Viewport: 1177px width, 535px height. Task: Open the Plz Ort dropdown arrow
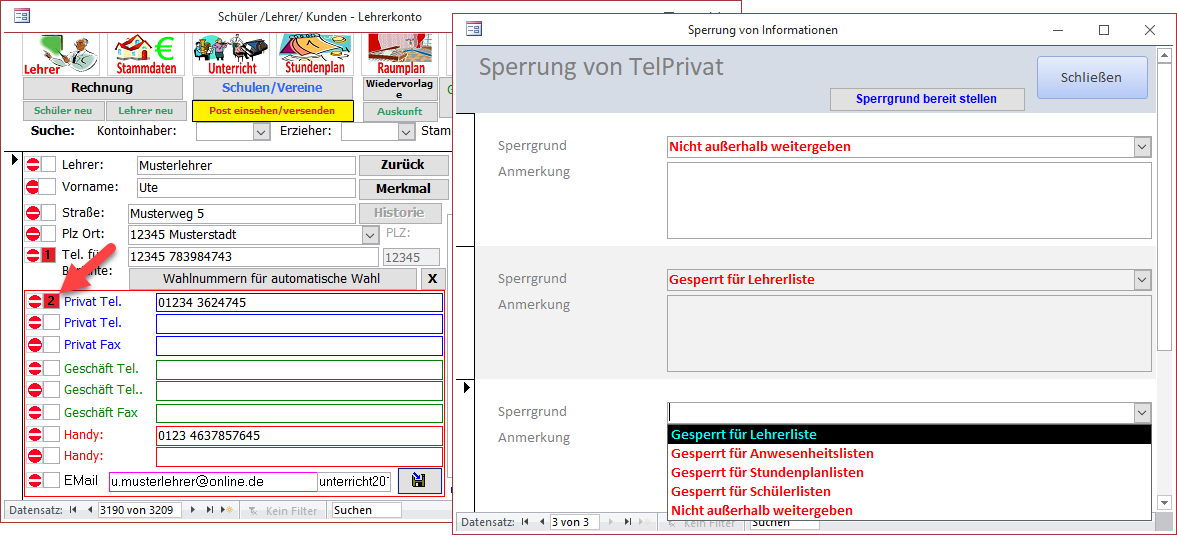pyautogui.click(x=369, y=235)
